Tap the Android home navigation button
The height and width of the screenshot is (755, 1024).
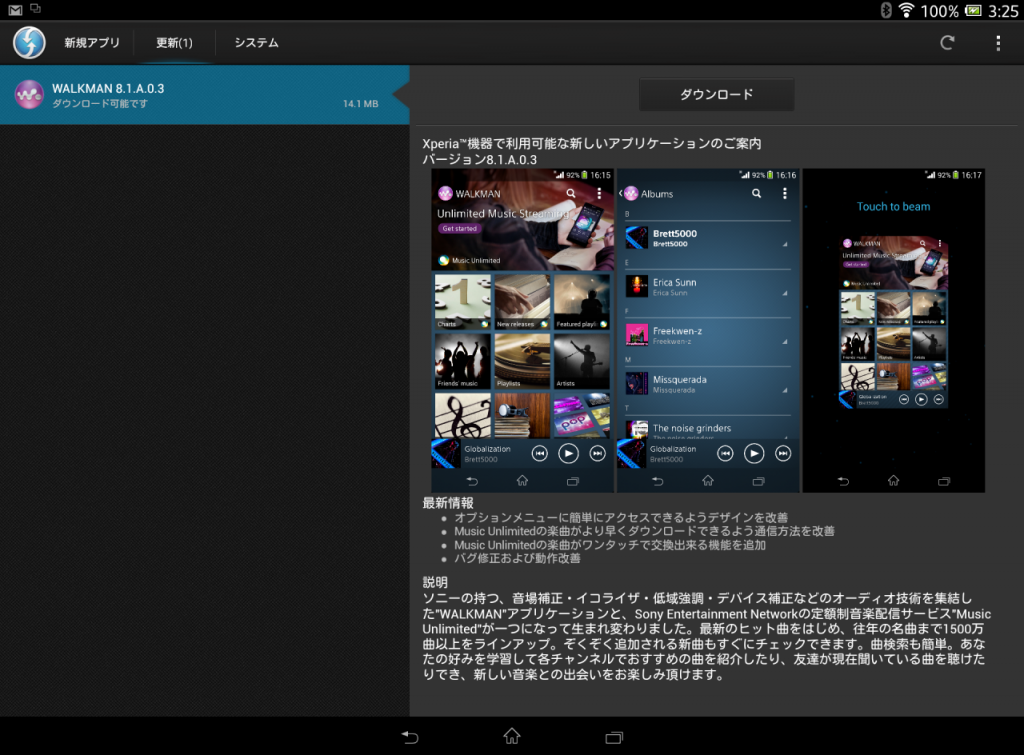tap(512, 736)
